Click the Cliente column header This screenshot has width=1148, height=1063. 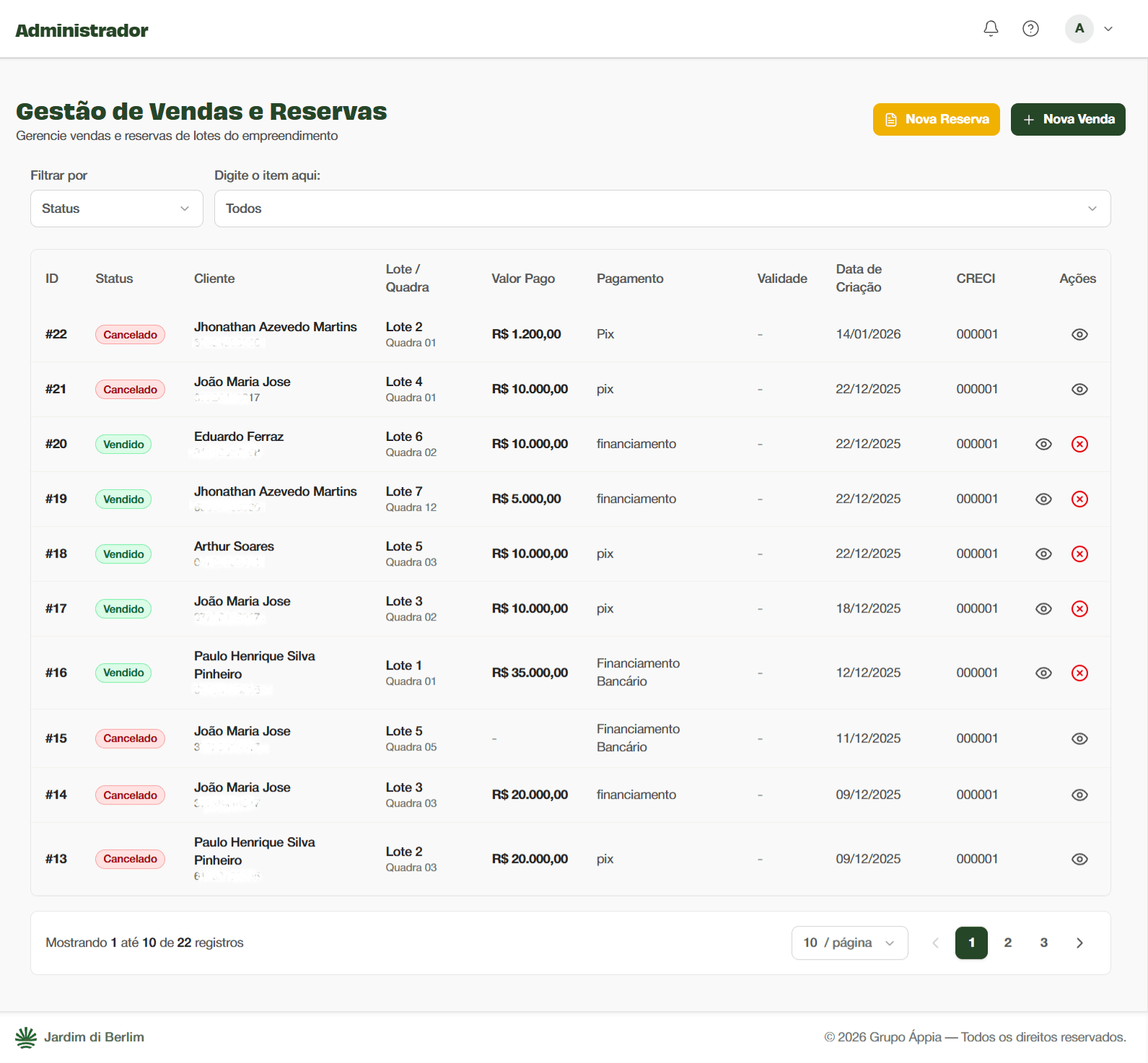(x=214, y=279)
